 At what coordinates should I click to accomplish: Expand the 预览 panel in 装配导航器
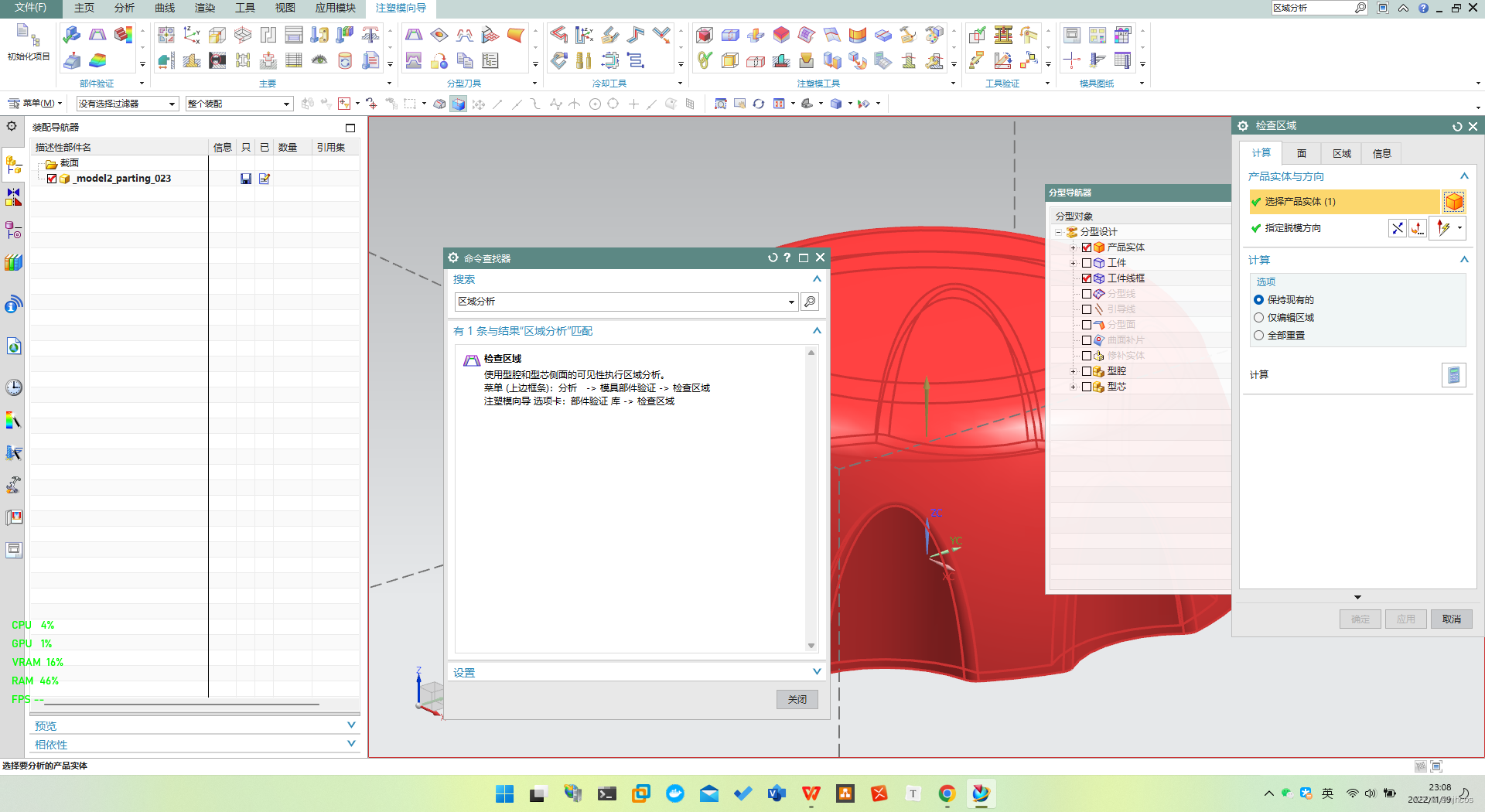[x=351, y=725]
